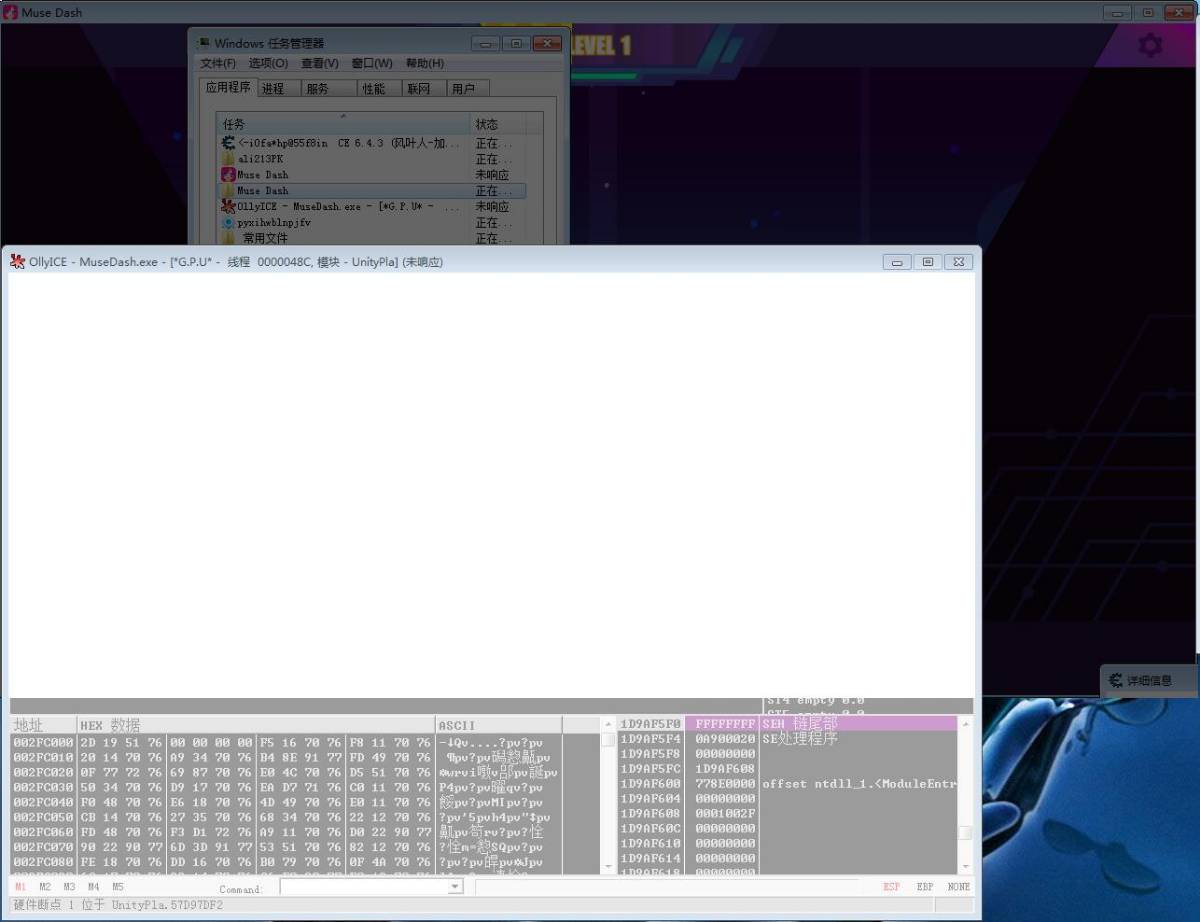
Task: Select stack entry 1D9AF608 value 0001002F
Action: pyautogui.click(x=788, y=814)
